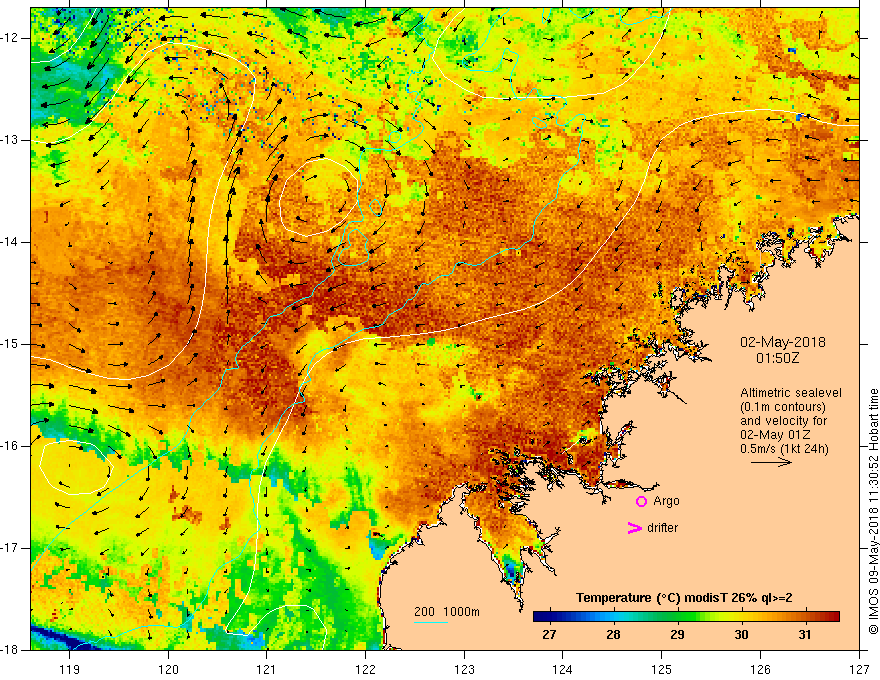Screen dimensions: 880x680
Task: Click the latitude axis label -14
Action: pos(11,242)
